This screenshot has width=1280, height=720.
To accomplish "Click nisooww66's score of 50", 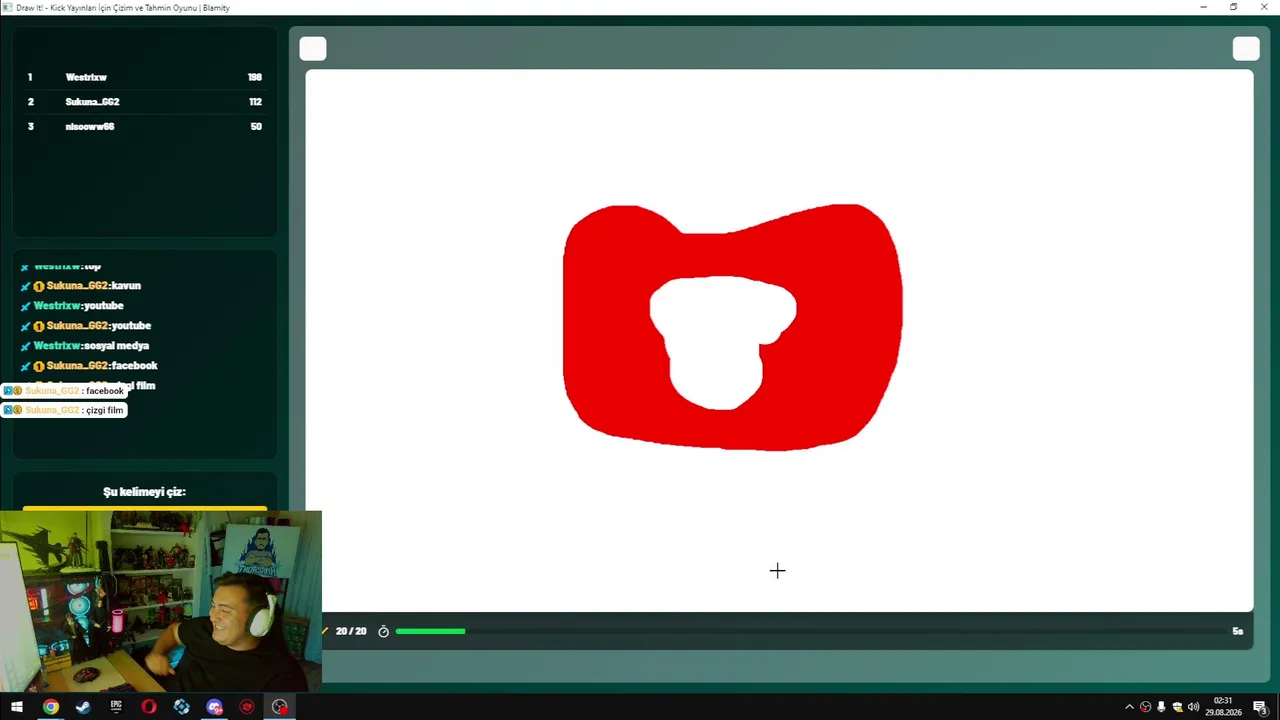I will click(256, 127).
